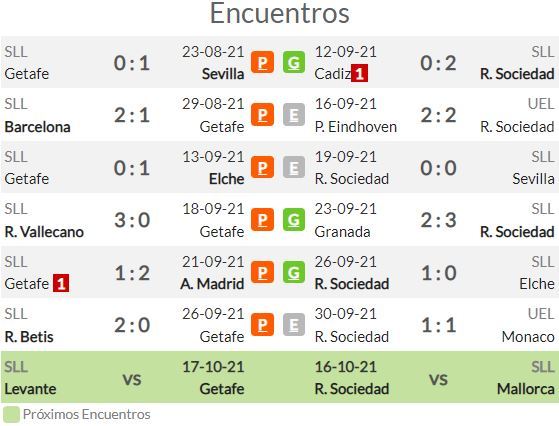Click the grey E badge for R. Sociedad-Sevilla match
This screenshot has height=426, width=559.
coord(294,167)
